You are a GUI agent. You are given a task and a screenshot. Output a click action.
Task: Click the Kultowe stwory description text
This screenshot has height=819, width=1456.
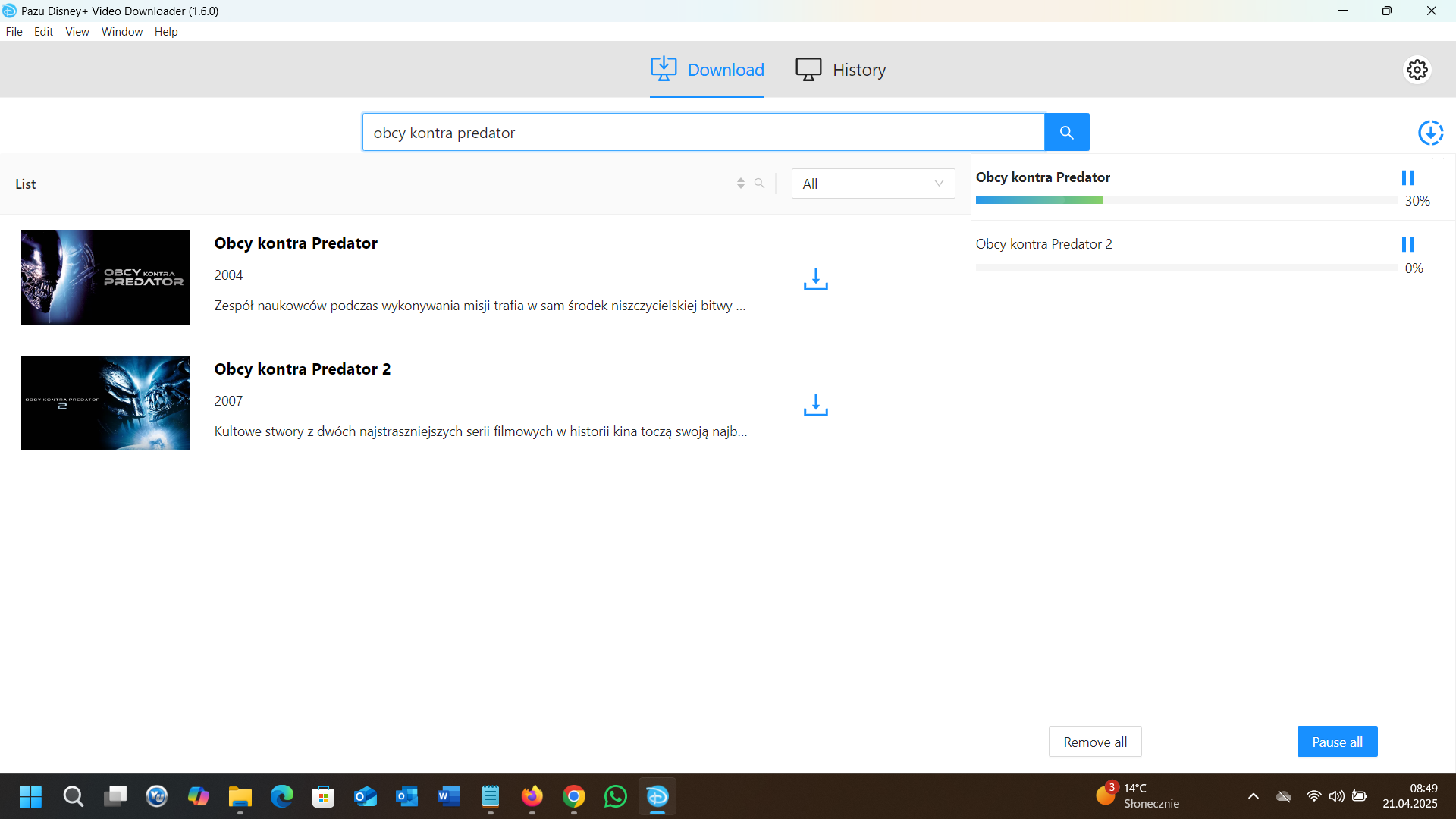pos(481,431)
